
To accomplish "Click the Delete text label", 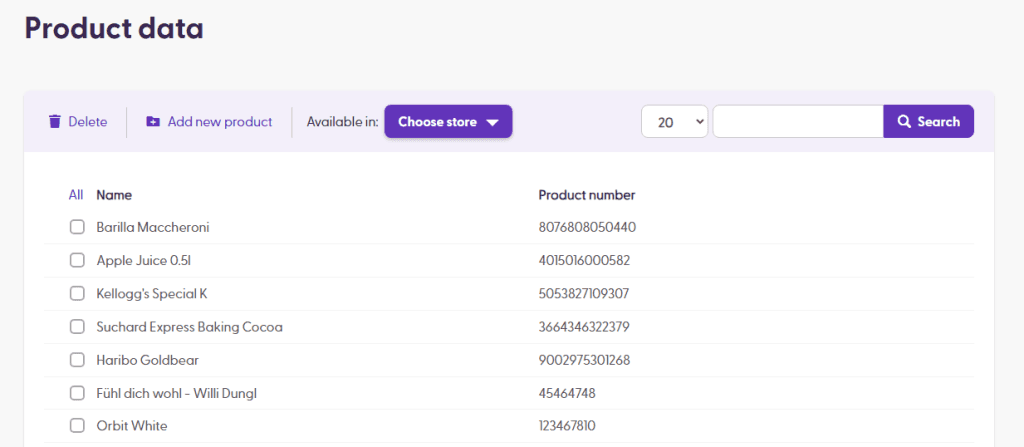I will [88, 122].
